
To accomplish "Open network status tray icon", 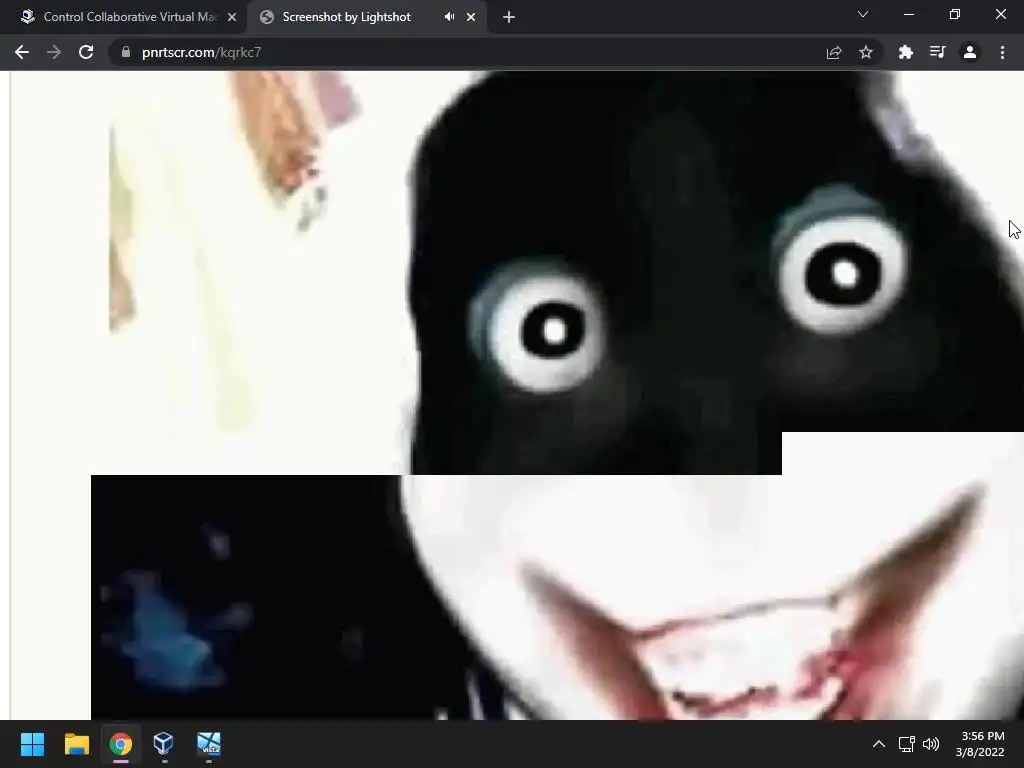I will coord(906,744).
